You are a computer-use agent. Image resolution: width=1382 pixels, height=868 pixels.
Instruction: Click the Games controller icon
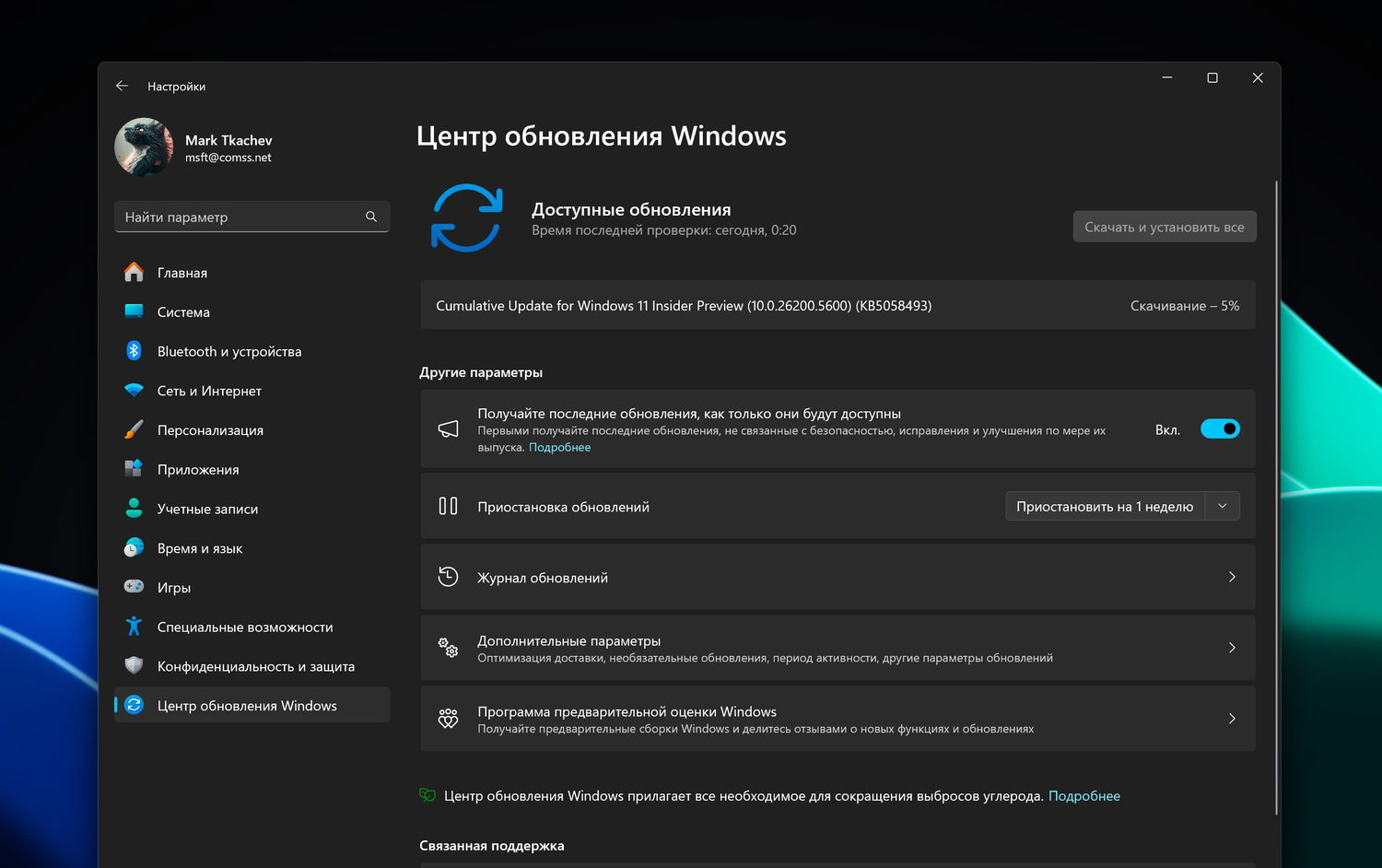coord(134,587)
